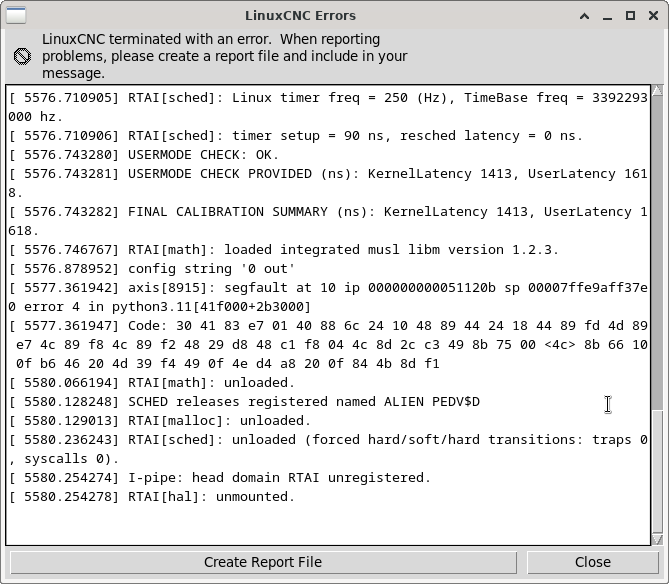Shade the window with the up-arrow icon

point(585,16)
